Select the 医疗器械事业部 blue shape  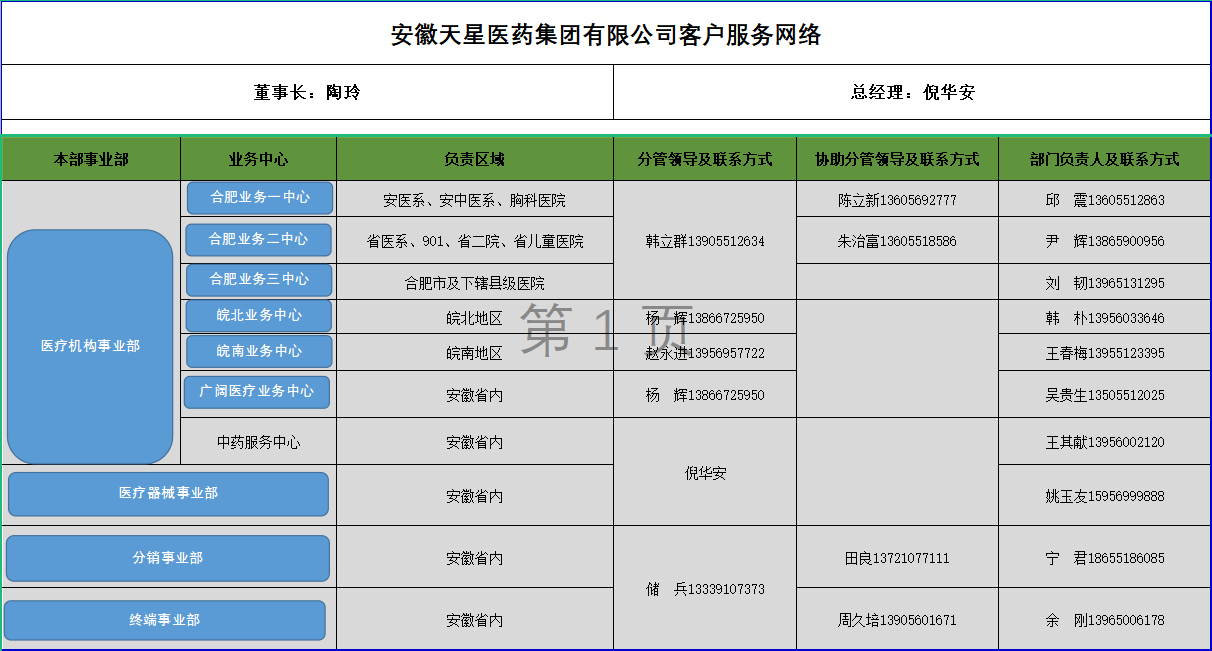[x=168, y=494]
